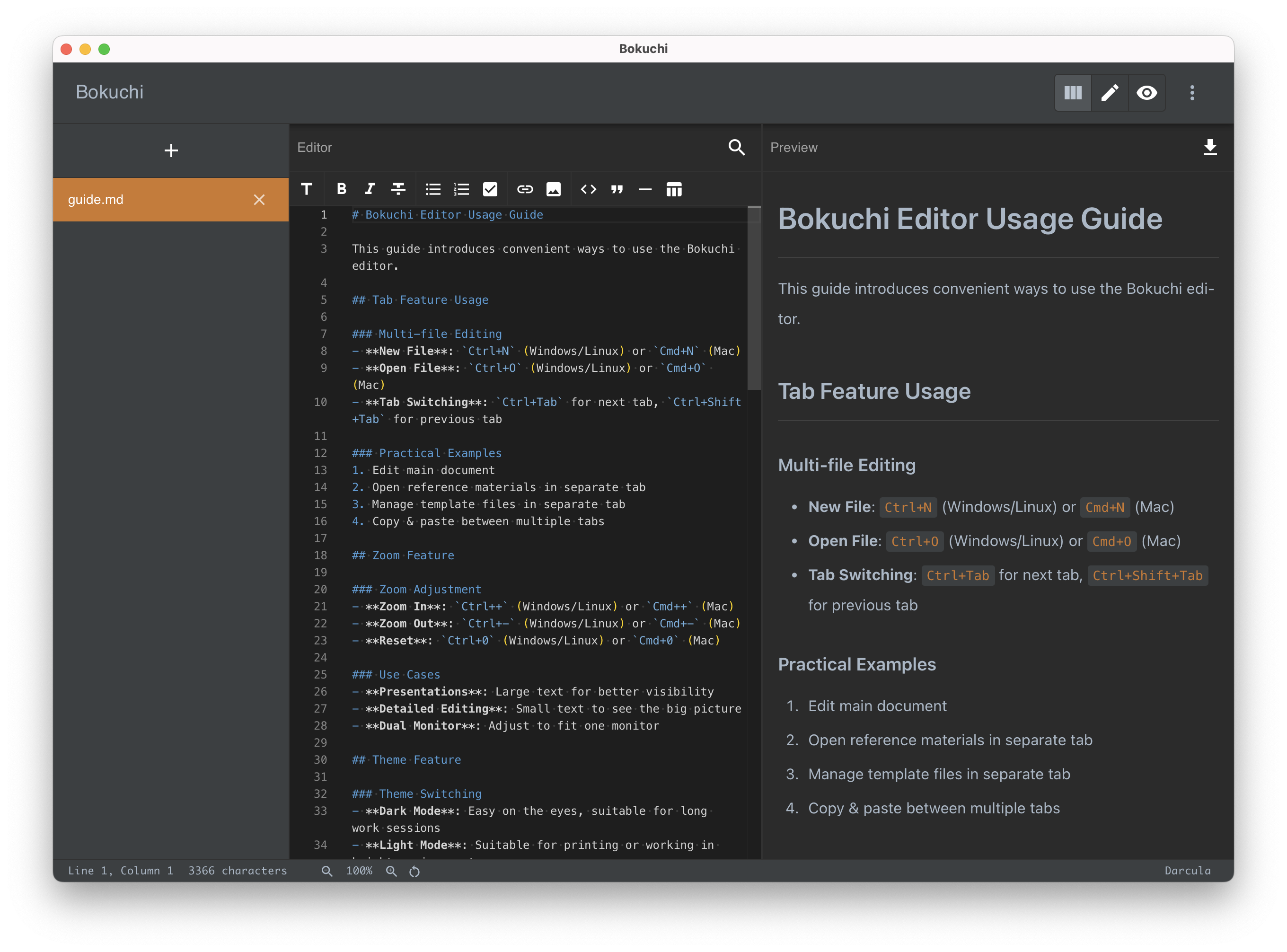This screenshot has height=952, width=1287.
Task: Apply italic formatting
Action: pyautogui.click(x=370, y=189)
